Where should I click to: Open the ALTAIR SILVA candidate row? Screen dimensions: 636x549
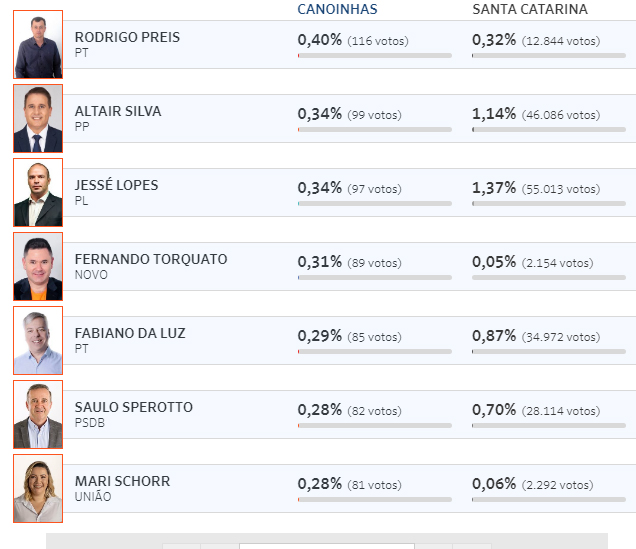pos(350,118)
